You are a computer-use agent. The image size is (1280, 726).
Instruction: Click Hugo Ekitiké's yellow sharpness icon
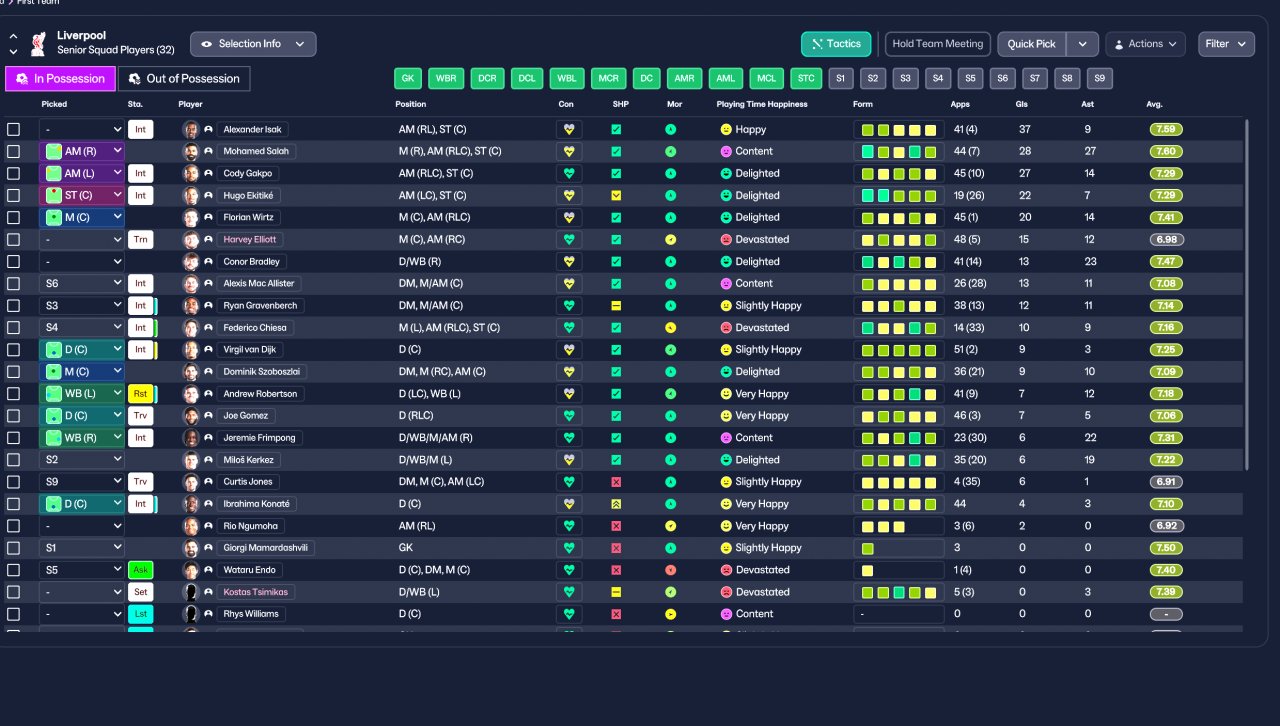click(616, 195)
